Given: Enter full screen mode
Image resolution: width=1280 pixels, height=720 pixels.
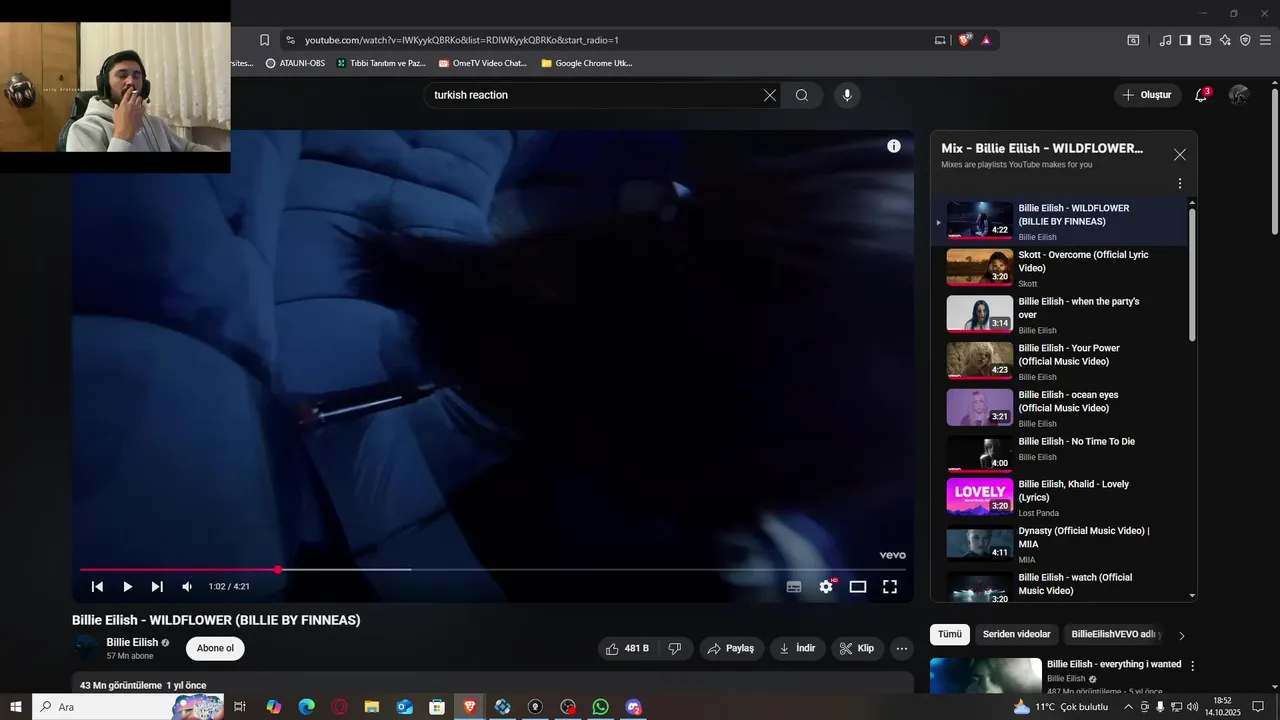Looking at the screenshot, I should pyautogui.click(x=890, y=587).
